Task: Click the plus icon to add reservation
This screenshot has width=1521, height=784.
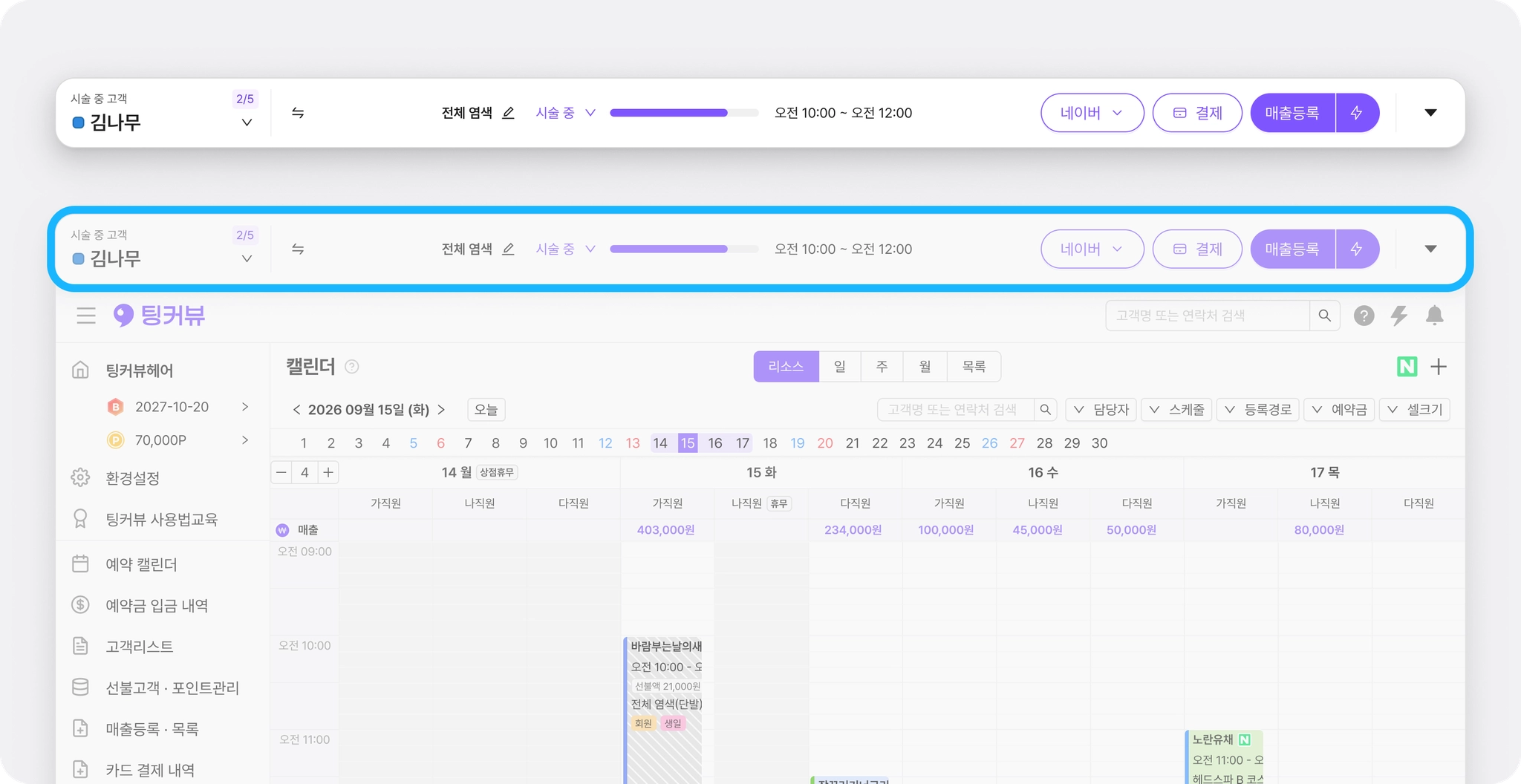Action: click(x=1439, y=367)
